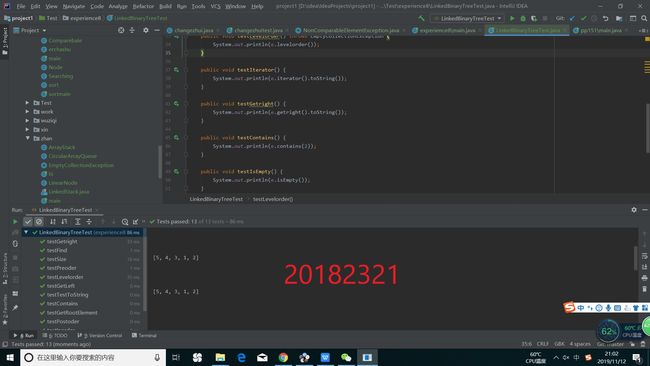The width and height of the screenshot is (650, 366).
Task: Click the Git commit green checkmark
Action: [x=583, y=18]
